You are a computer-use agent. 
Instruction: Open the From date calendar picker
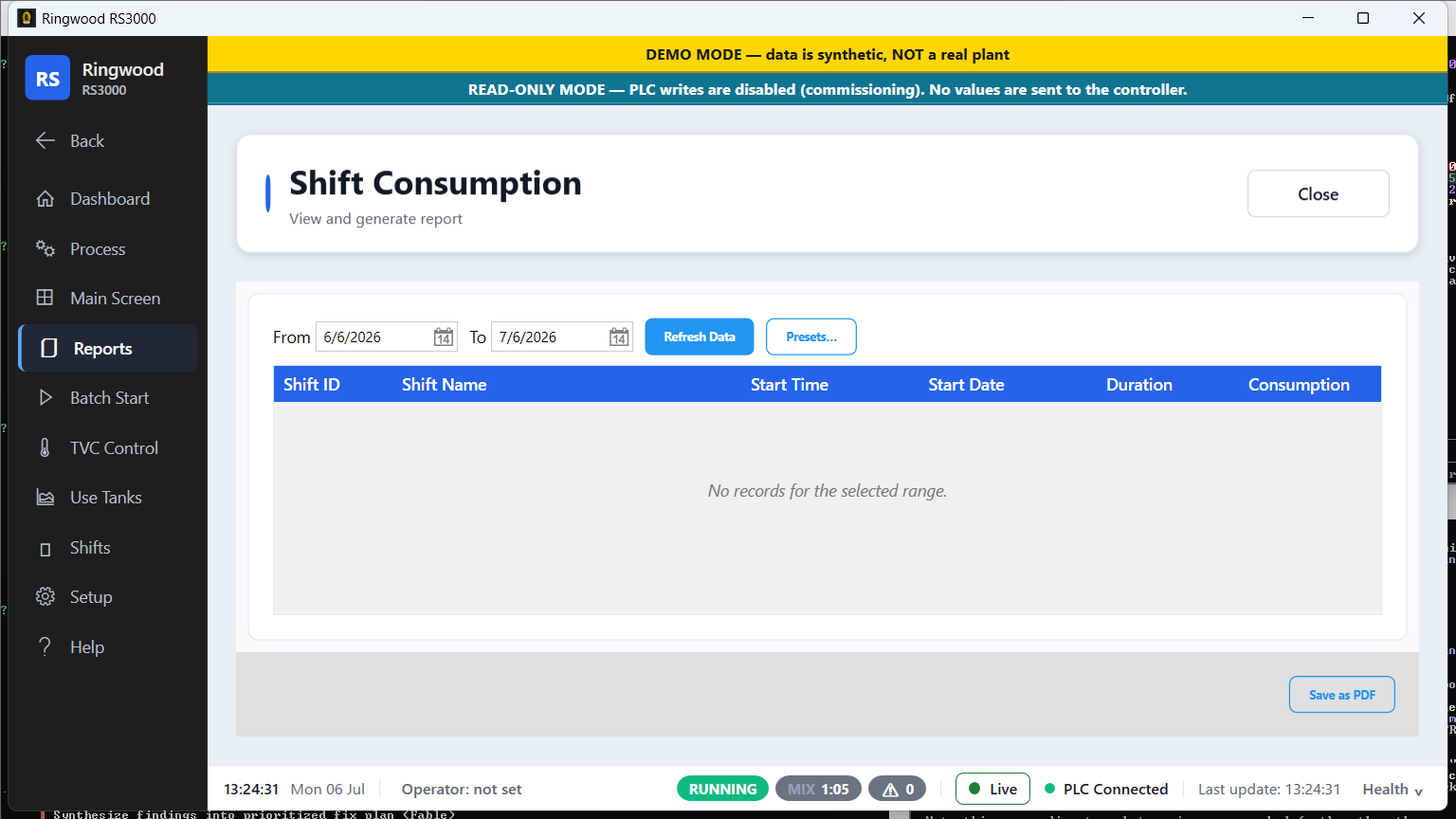[x=443, y=337]
